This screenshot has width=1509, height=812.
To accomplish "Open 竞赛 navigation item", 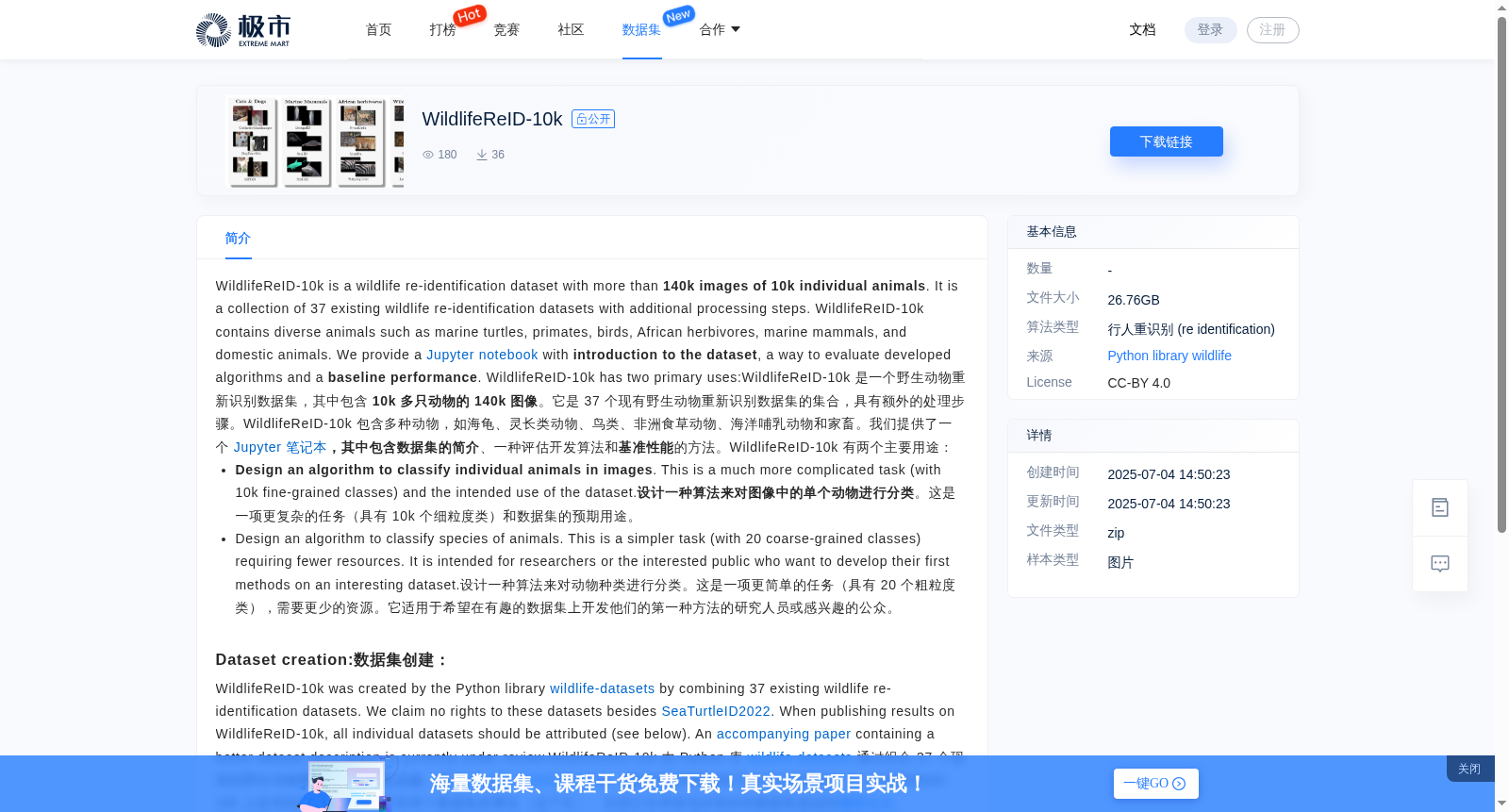I will click(506, 30).
